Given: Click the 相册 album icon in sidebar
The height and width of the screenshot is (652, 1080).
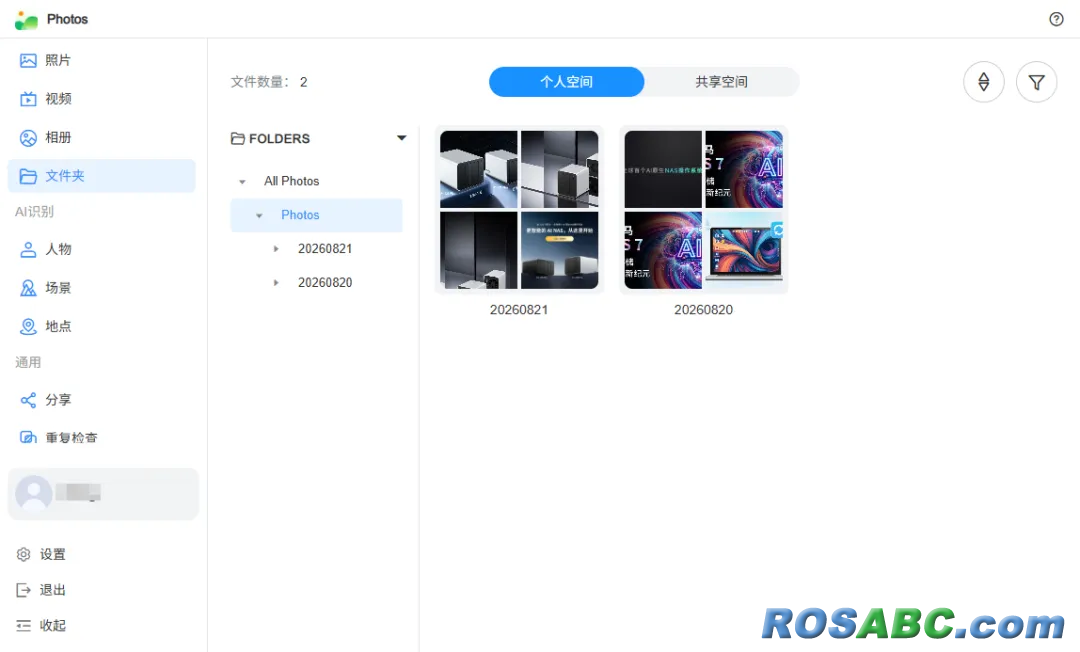Looking at the screenshot, I should 28,138.
